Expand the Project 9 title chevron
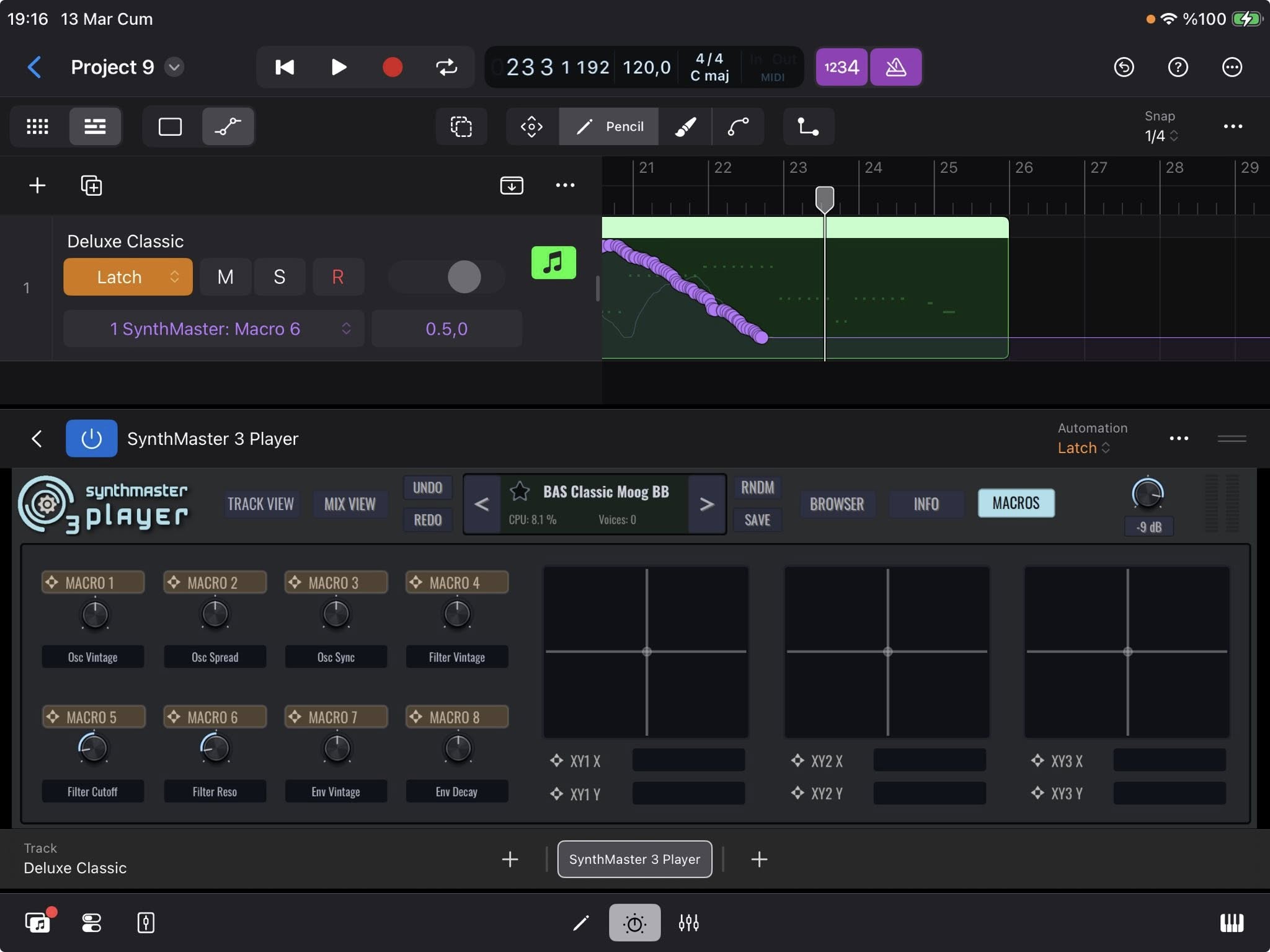Screen dimensions: 1270x952 pyautogui.click(x=174, y=67)
